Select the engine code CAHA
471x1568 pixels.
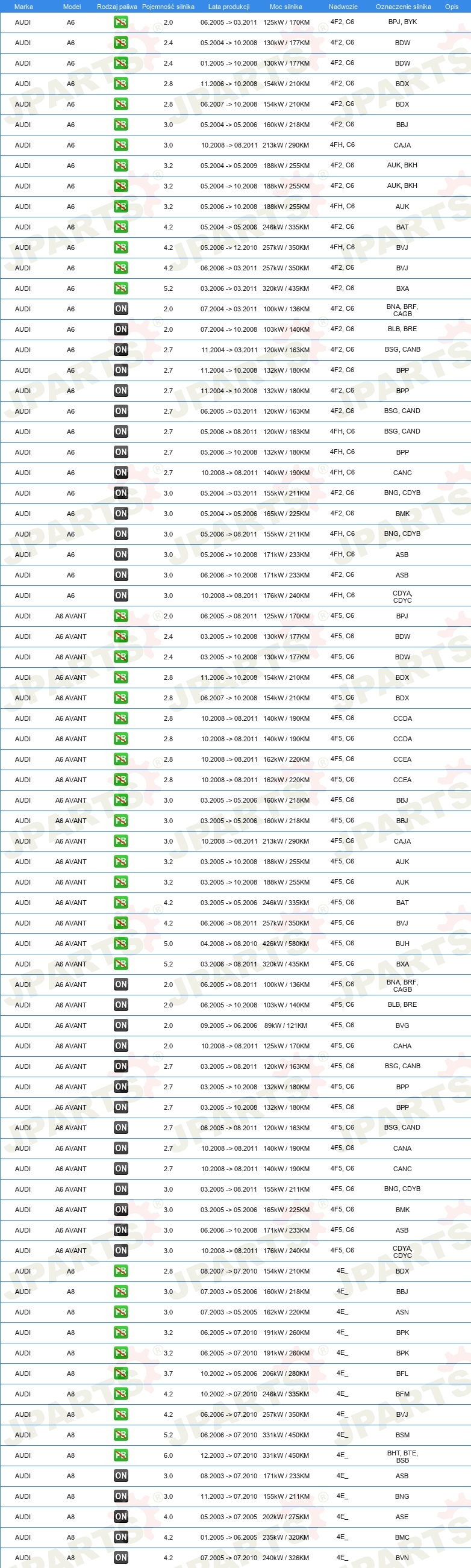pos(402,1046)
